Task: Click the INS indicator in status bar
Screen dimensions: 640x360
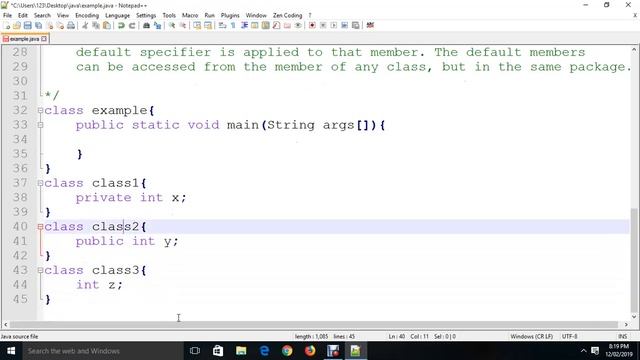Action: [622, 337]
